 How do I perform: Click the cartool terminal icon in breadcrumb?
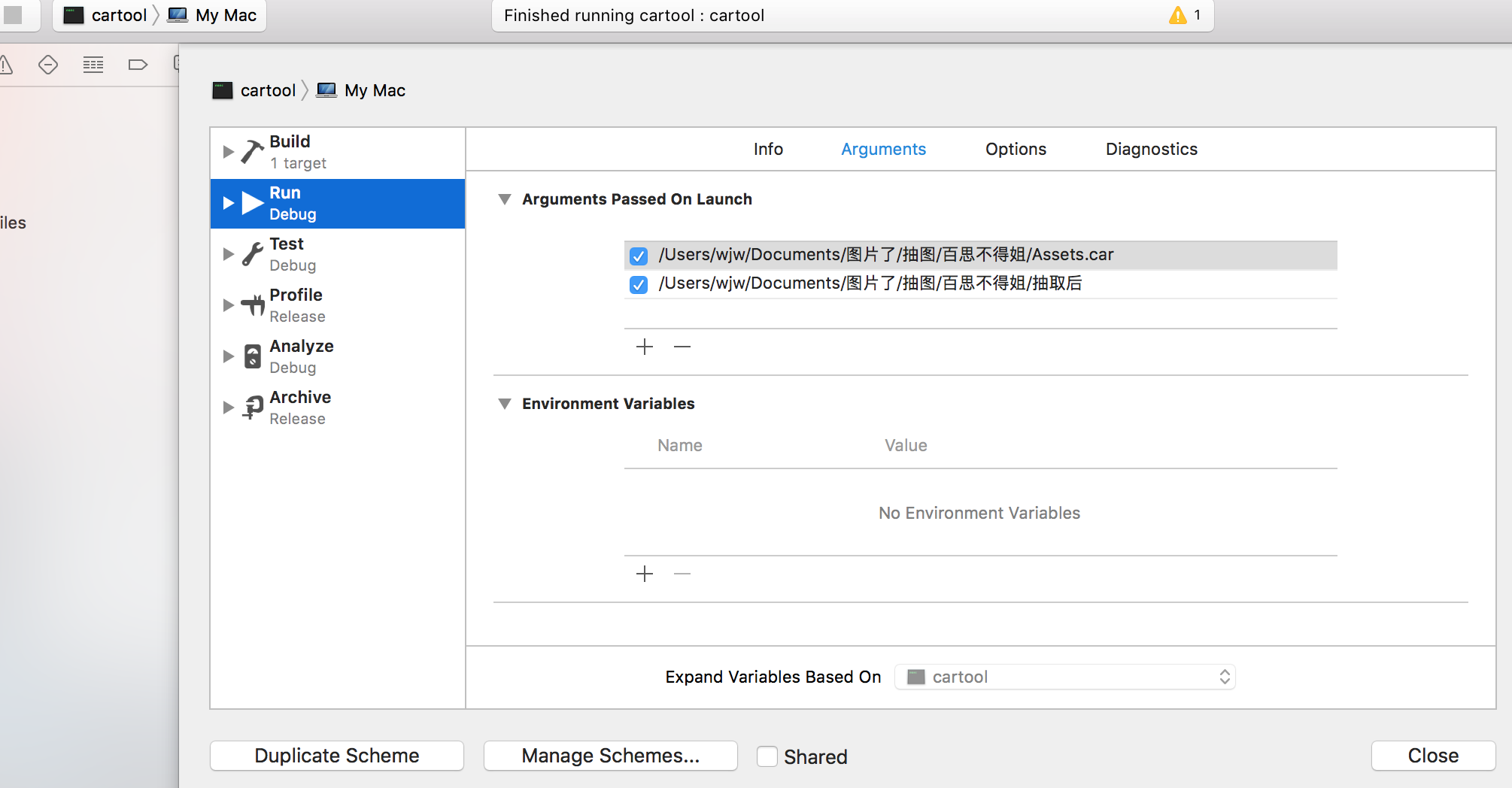pyautogui.click(x=223, y=91)
